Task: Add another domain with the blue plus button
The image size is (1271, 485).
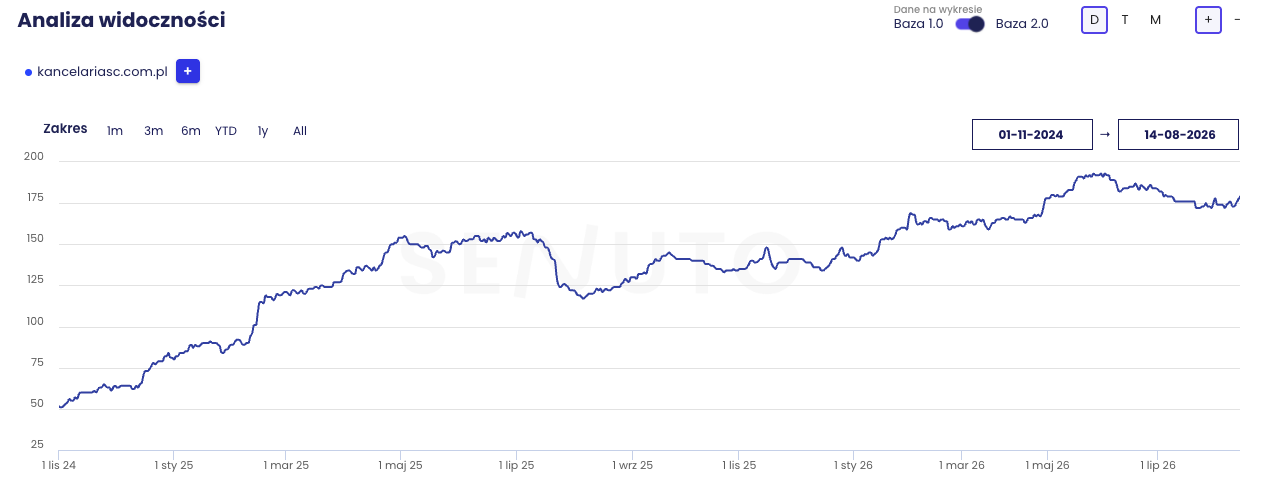Action: pos(188,72)
